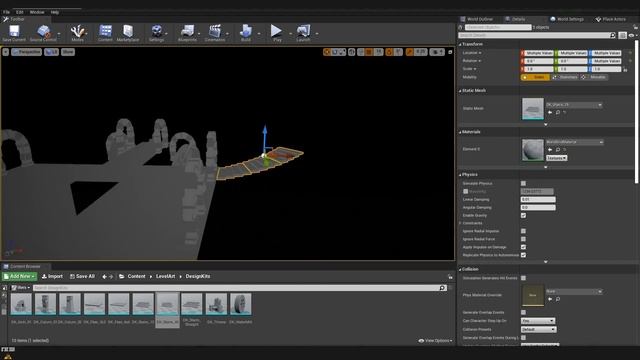Open the Window menu

37,12
